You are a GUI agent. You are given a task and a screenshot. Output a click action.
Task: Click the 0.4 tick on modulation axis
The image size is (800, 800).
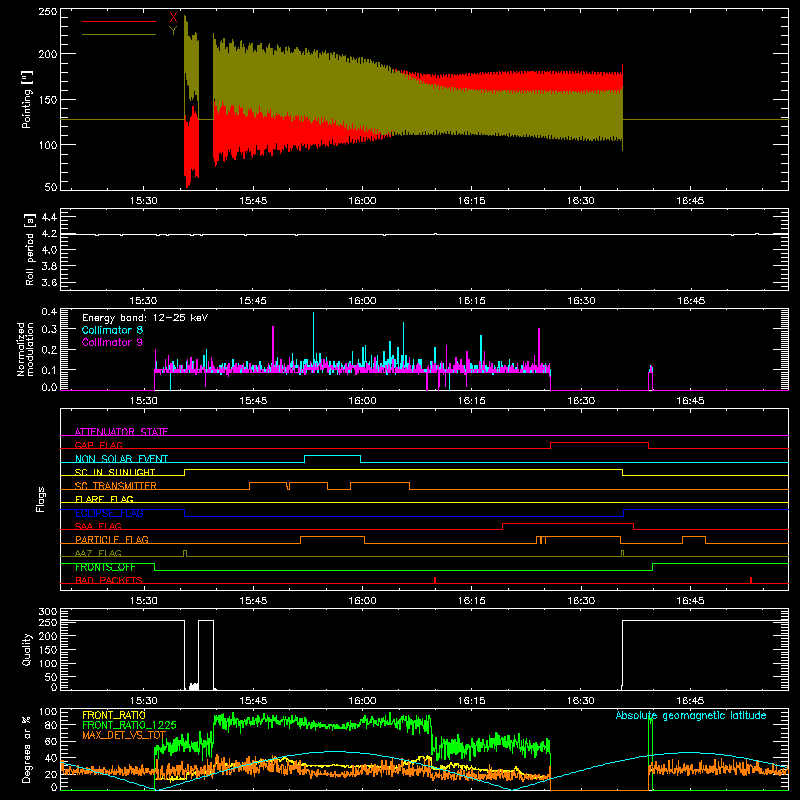49,311
